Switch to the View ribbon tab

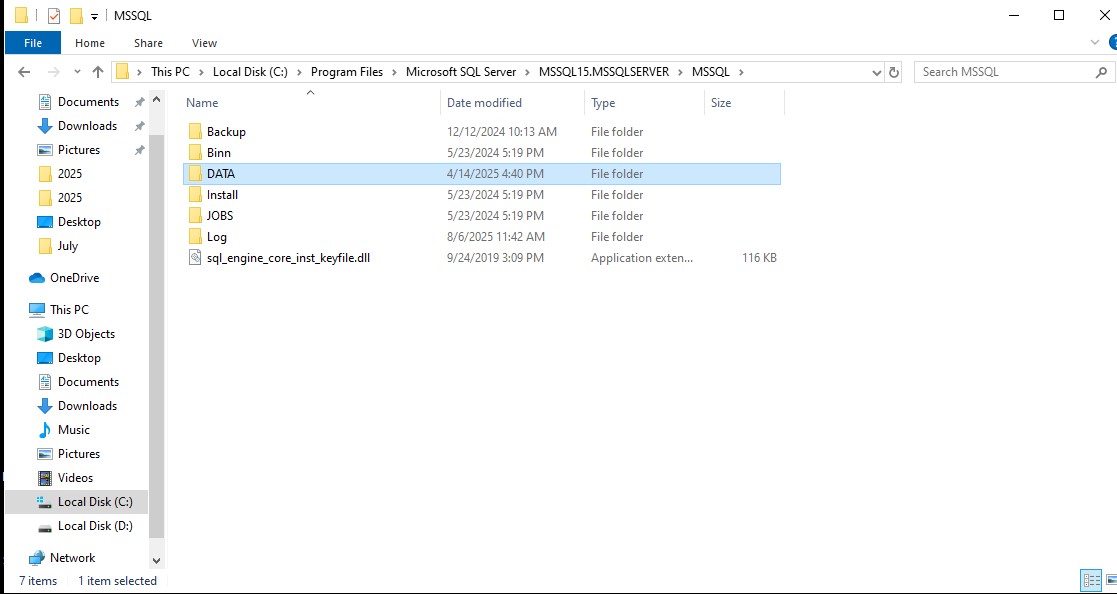[x=204, y=42]
